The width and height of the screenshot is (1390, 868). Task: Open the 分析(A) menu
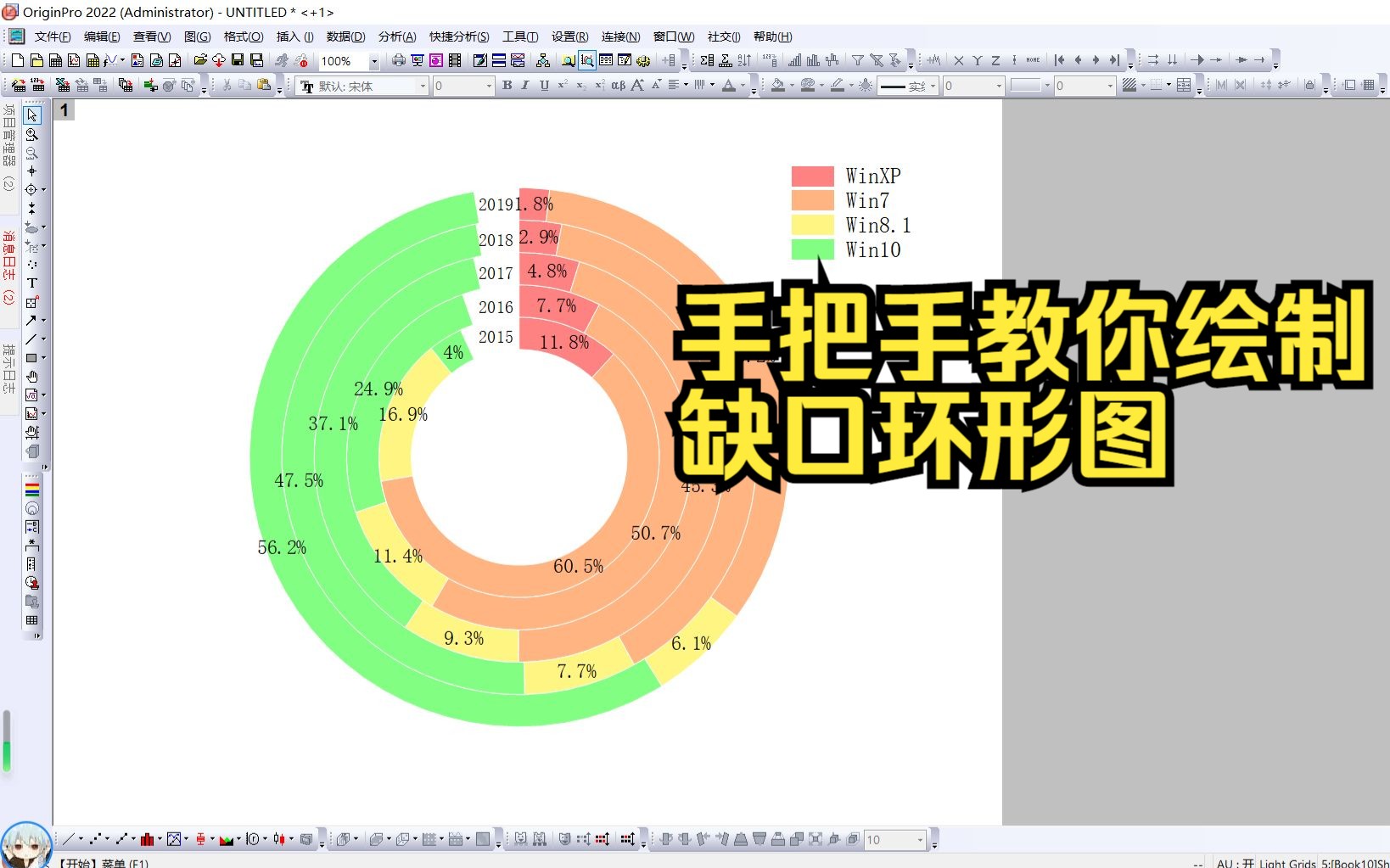397,36
